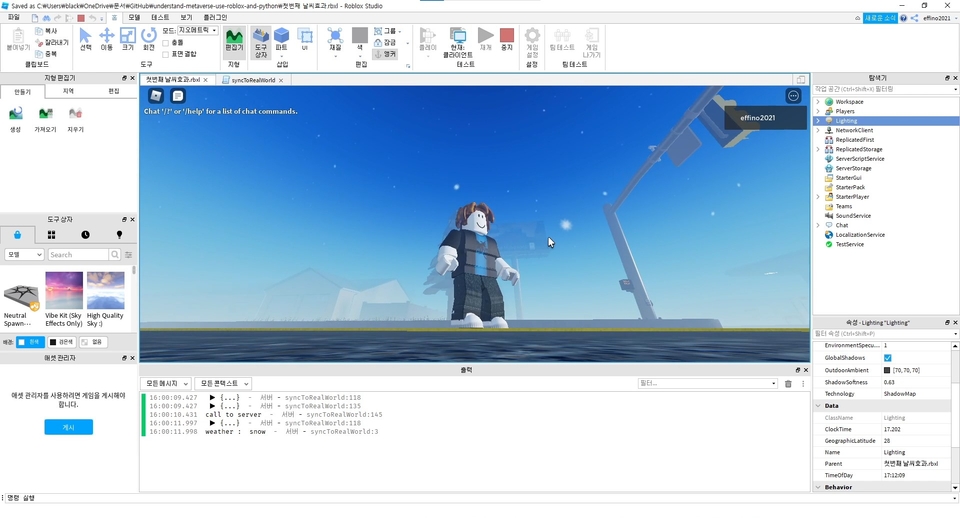Click the Resume (재개) play triangle
Viewport: 960px width, 518px height.
click(486, 39)
